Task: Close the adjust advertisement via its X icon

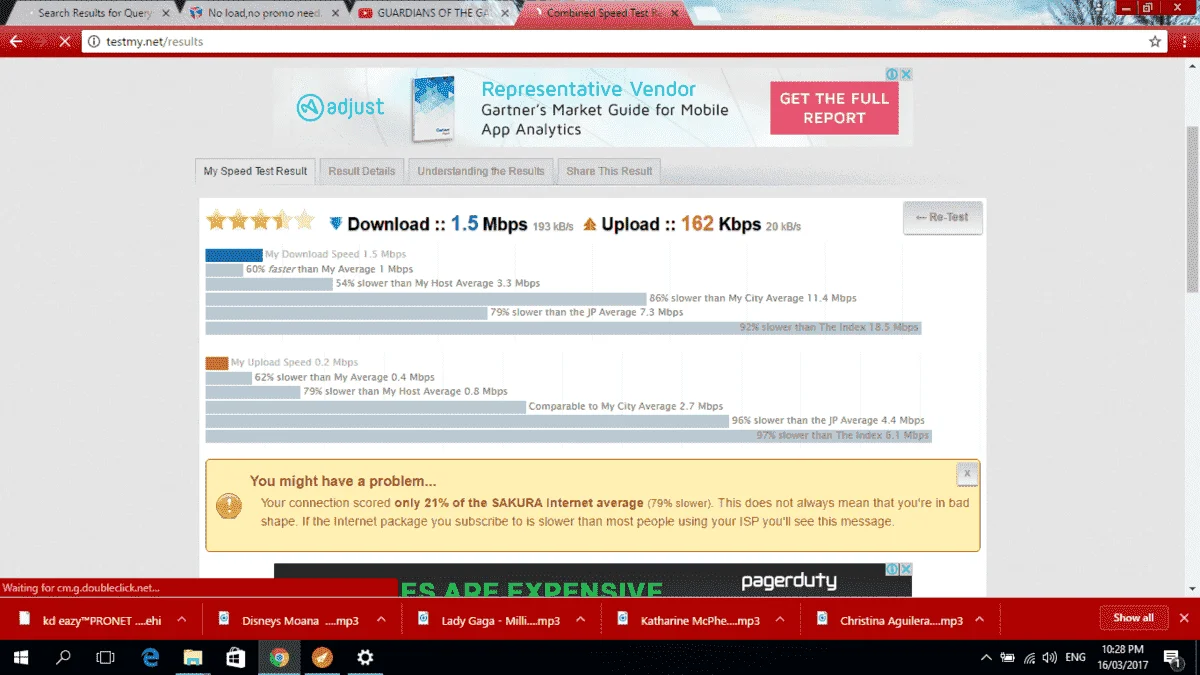Action: (906, 75)
